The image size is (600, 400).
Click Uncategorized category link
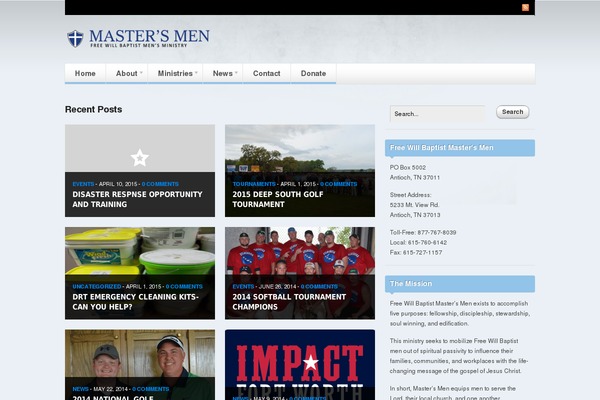coord(97,287)
